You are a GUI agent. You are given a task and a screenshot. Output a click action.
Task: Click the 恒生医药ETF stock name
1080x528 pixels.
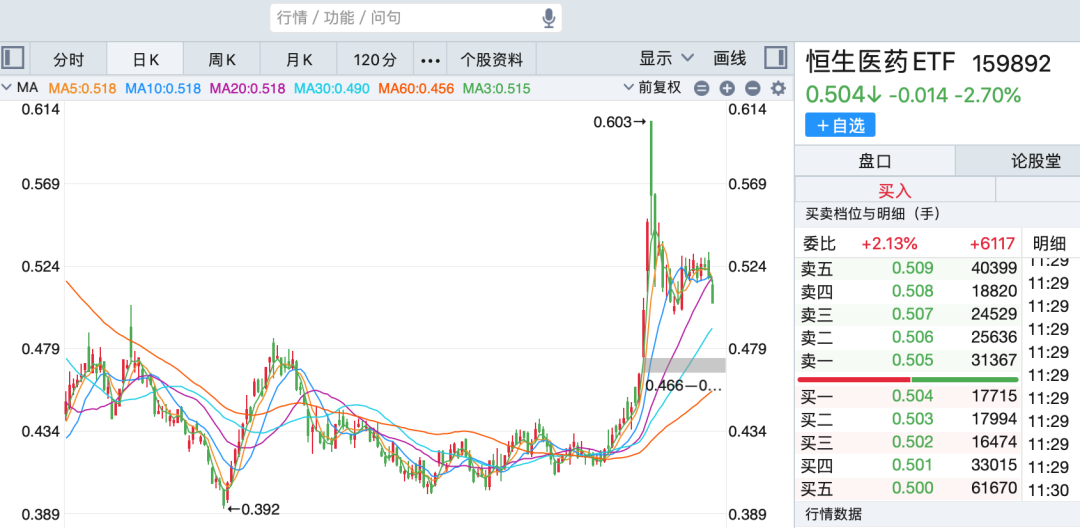881,63
